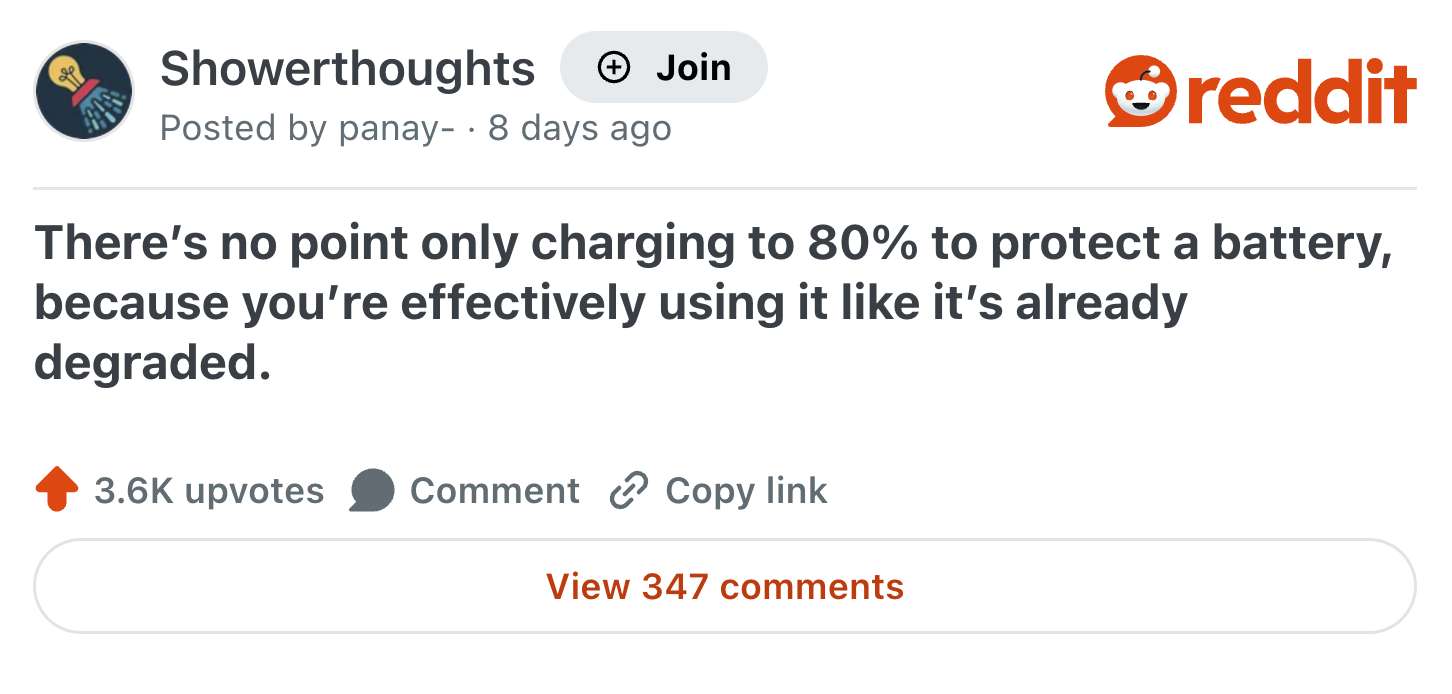Image resolution: width=1452 pixels, height=694 pixels.
Task: Join the Showerthoughts community
Action: 664,68
